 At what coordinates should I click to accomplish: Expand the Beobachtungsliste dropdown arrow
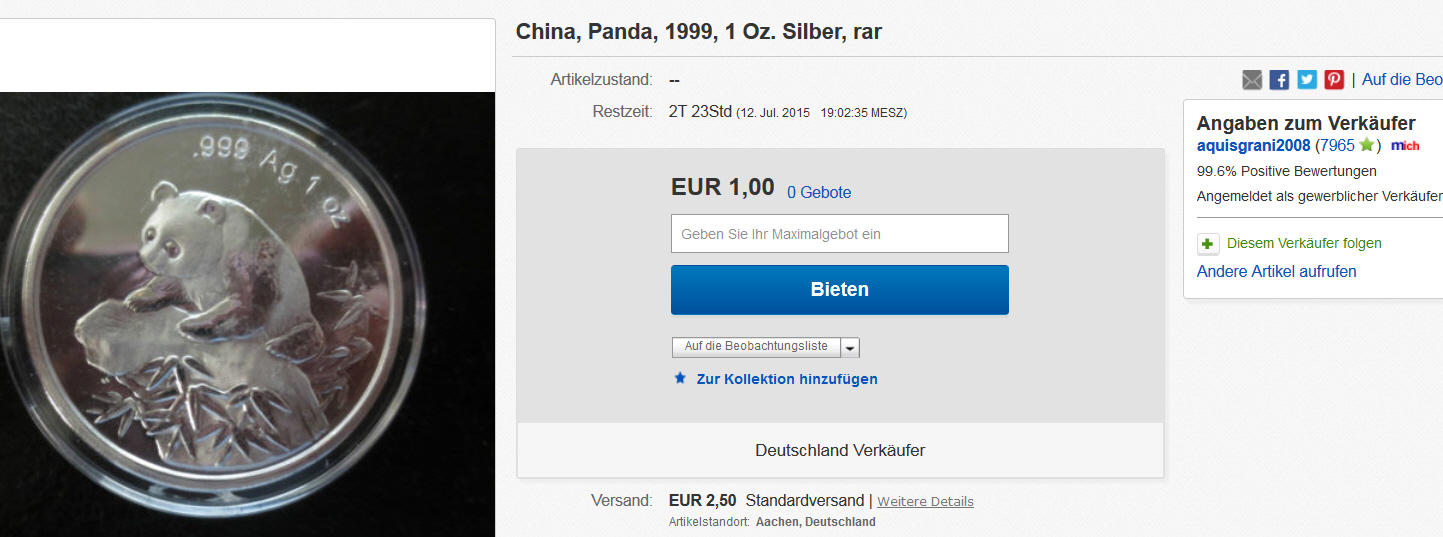tap(850, 348)
